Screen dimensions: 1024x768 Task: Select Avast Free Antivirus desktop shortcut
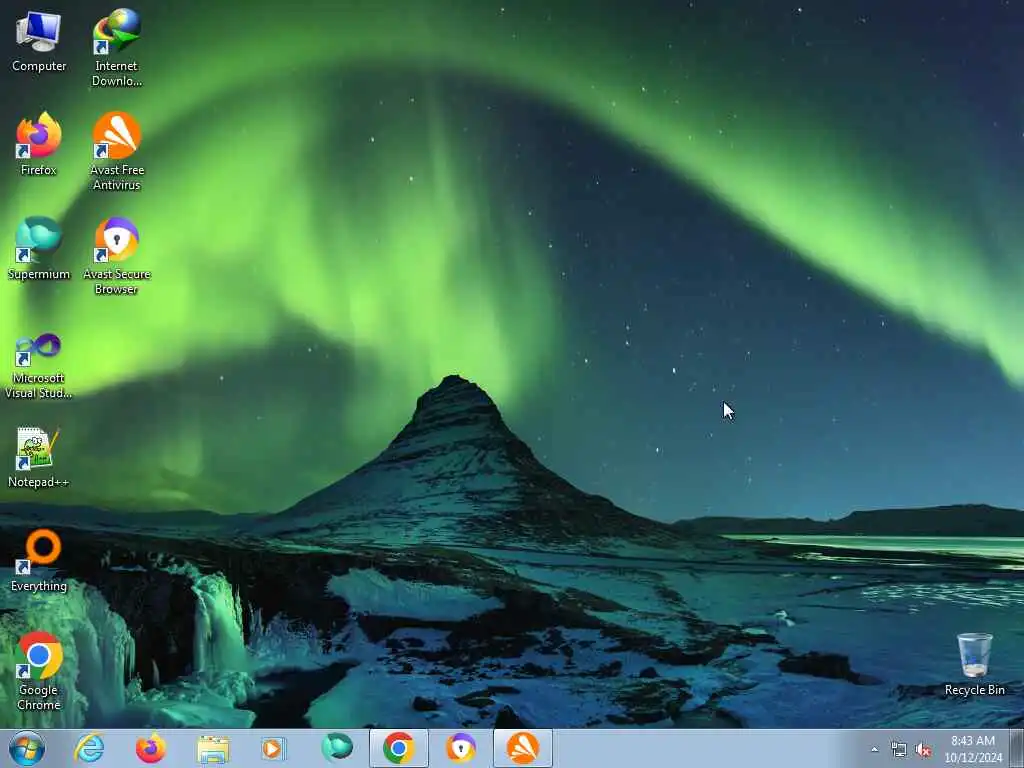(x=117, y=151)
